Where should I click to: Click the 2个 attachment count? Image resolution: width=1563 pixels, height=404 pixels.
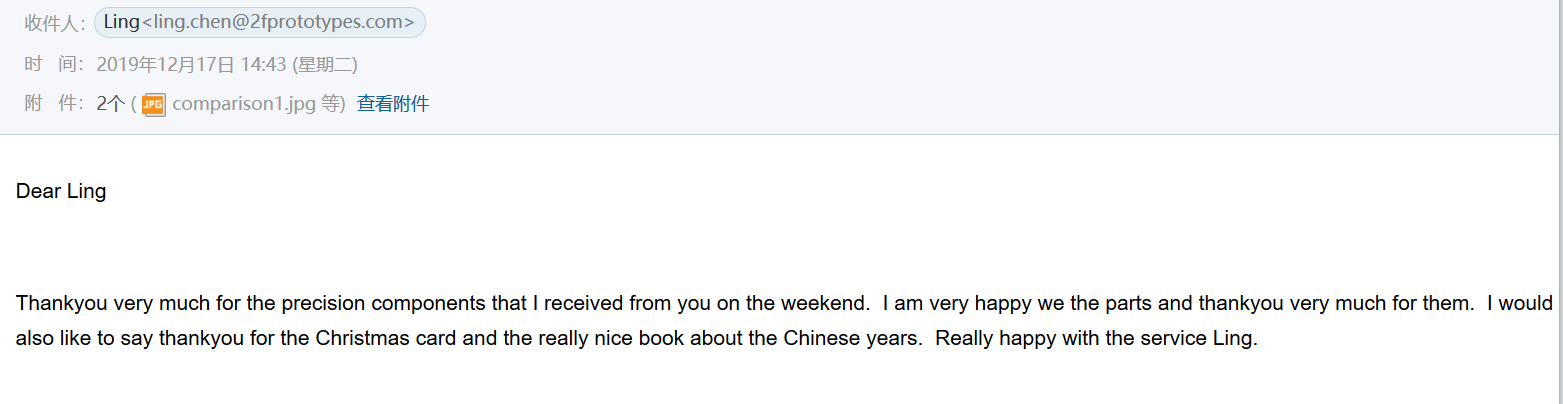(x=111, y=104)
